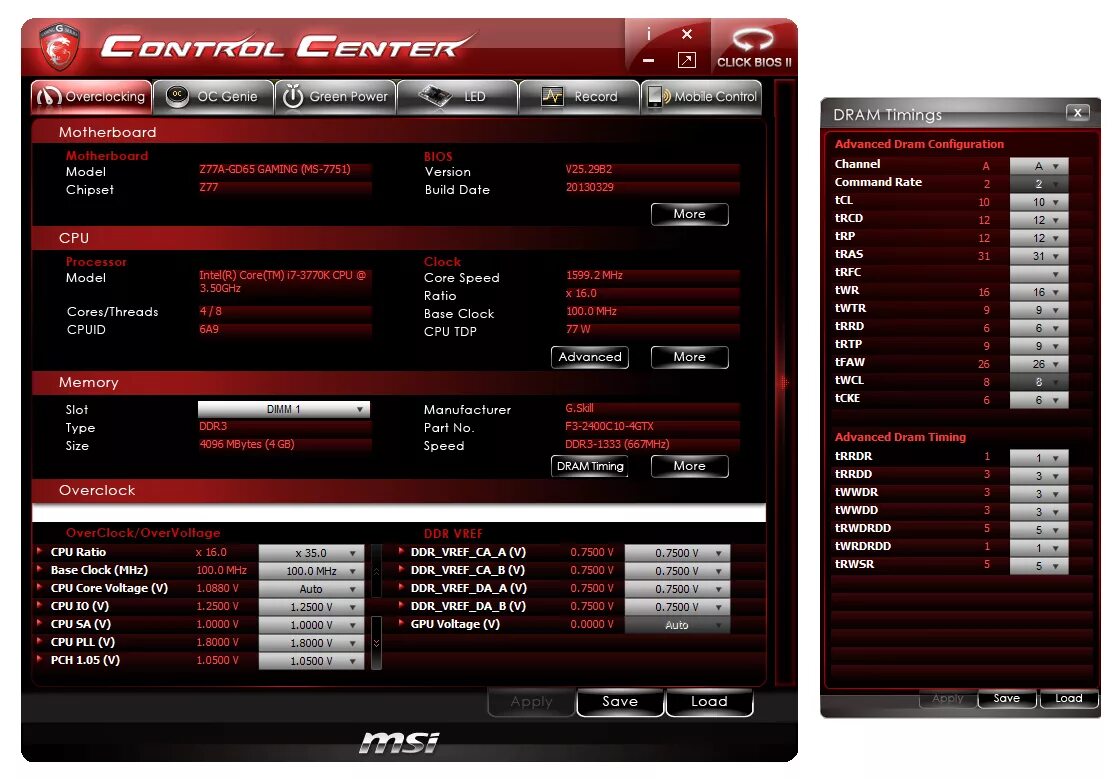Click the F3-2400C10-4GTX part number
The image size is (1116, 779).
click(x=609, y=426)
